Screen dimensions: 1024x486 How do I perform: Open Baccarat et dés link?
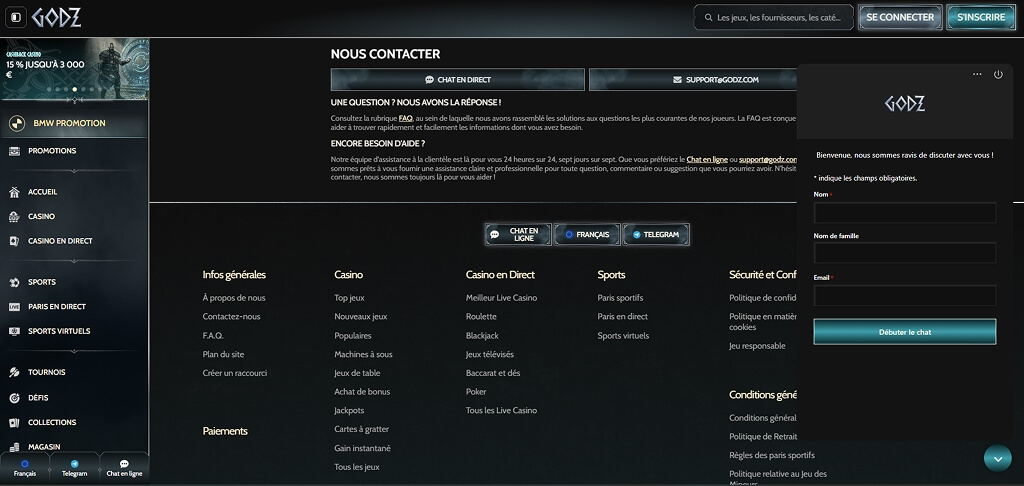(493, 373)
